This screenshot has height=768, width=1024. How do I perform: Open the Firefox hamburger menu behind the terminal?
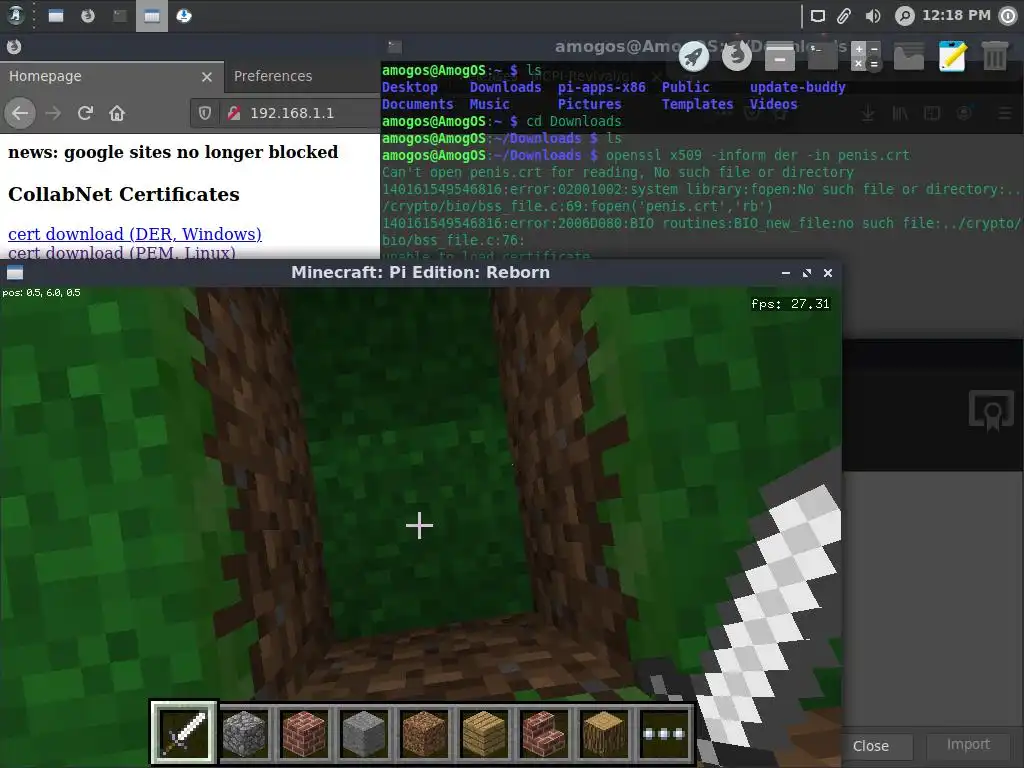1006,114
